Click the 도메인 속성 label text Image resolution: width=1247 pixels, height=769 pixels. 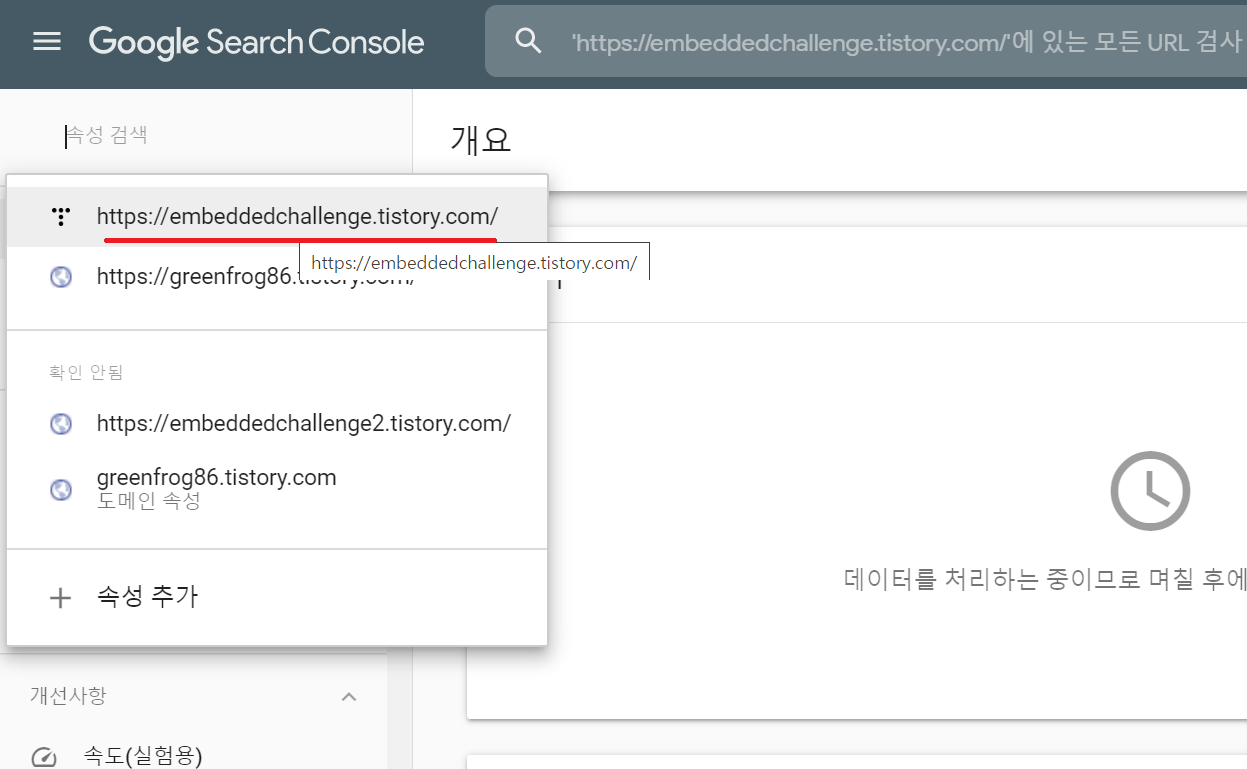(149, 501)
